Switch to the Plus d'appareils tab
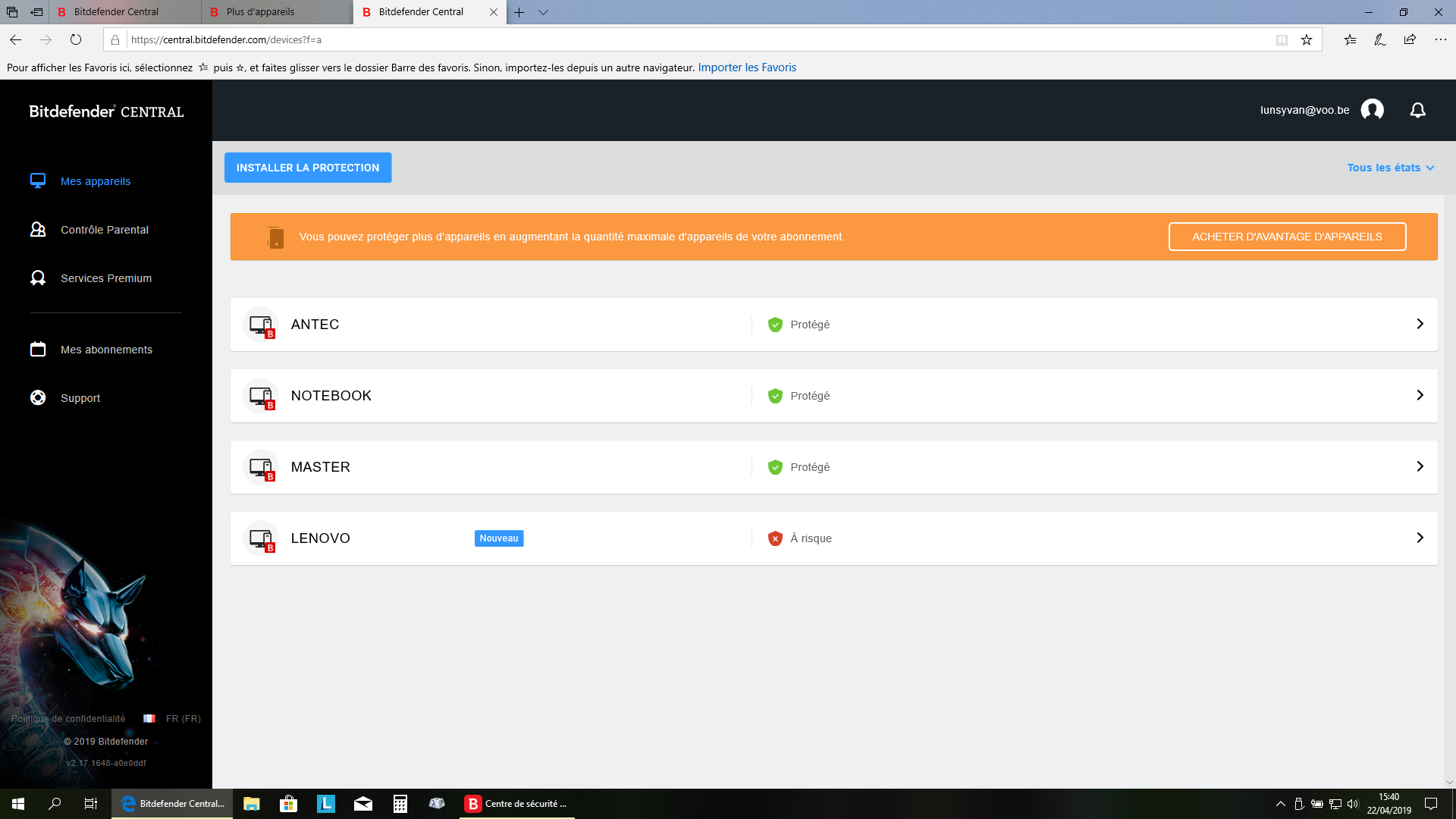The image size is (1456, 819). (x=277, y=12)
